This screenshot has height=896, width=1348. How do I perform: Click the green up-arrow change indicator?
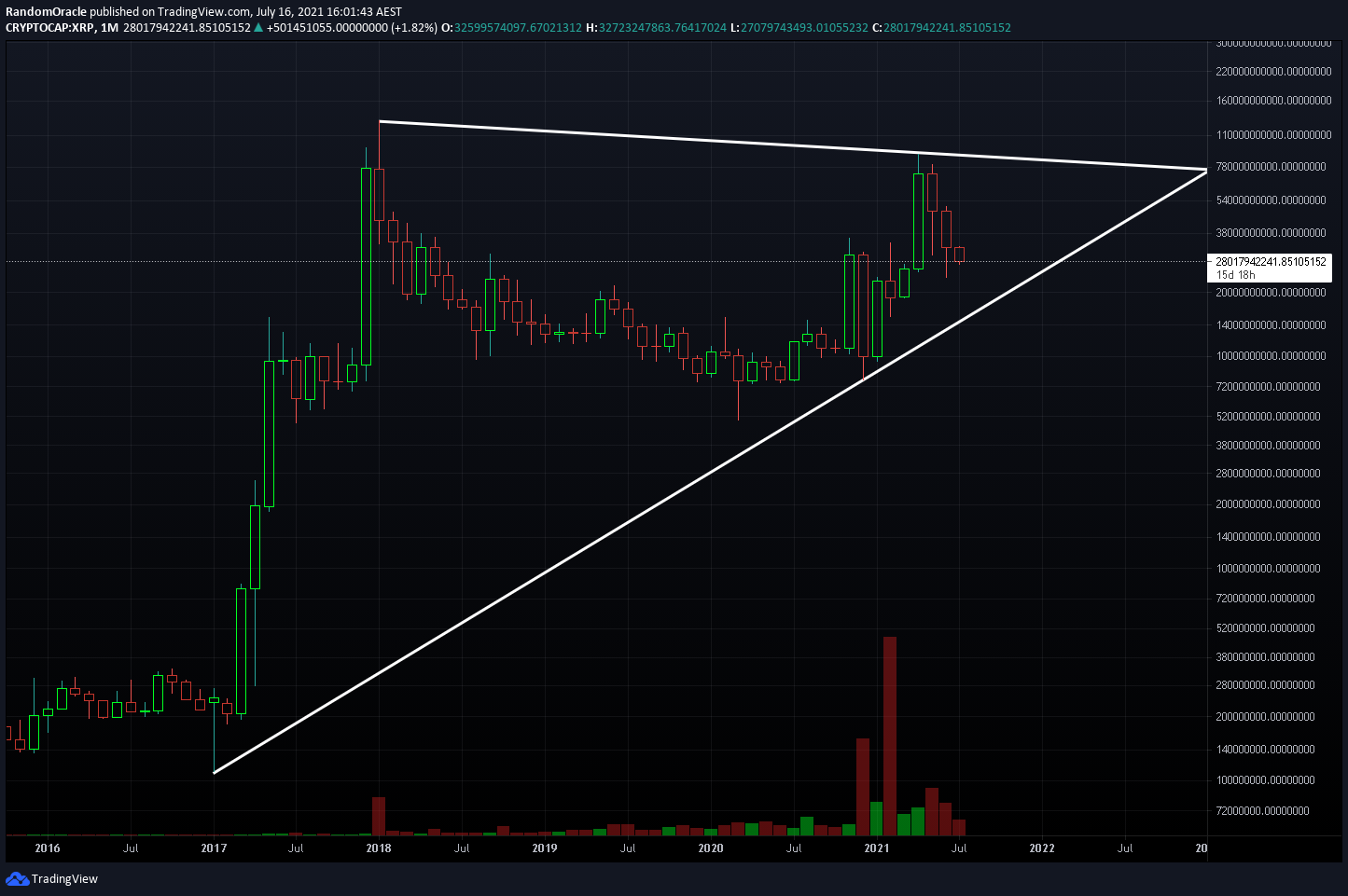[x=258, y=27]
